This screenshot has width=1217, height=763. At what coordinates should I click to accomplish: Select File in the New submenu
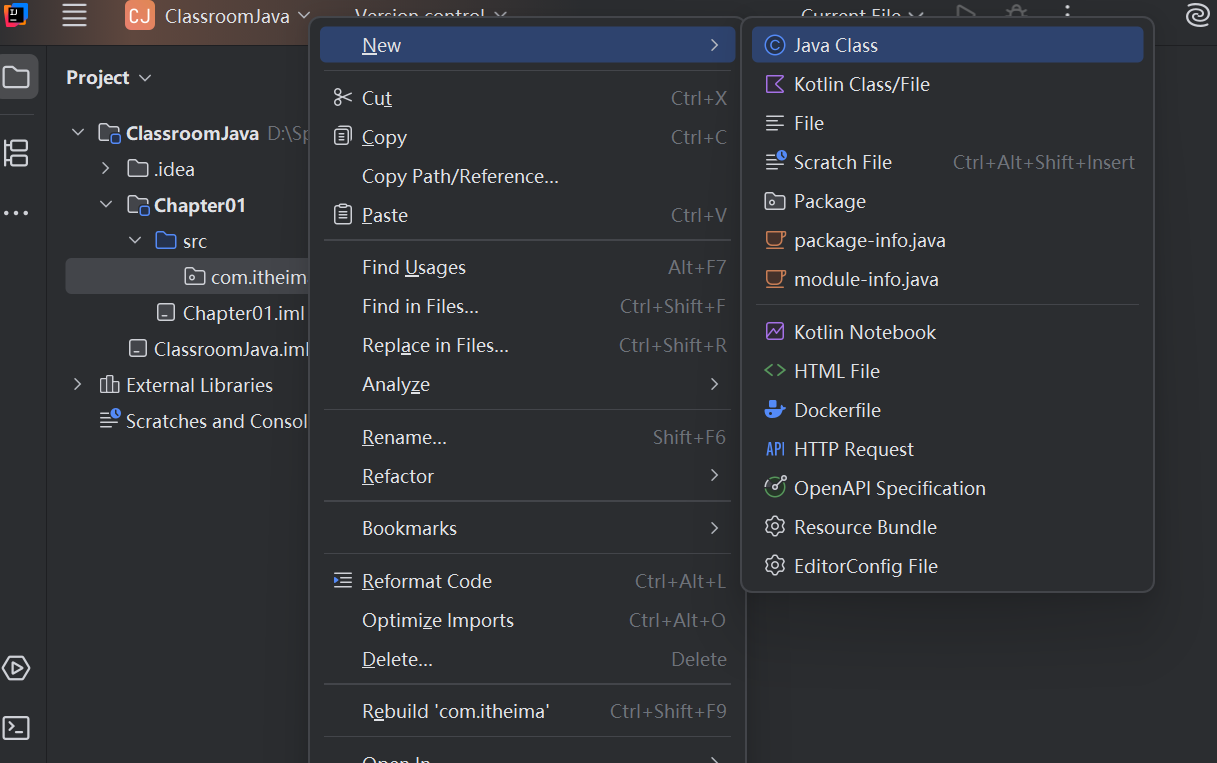pyautogui.click(x=947, y=123)
